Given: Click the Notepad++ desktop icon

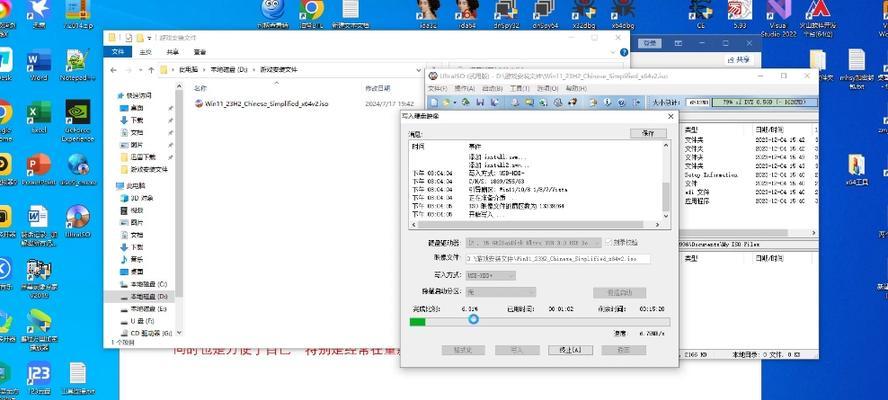Looking at the screenshot, I should point(78,65).
